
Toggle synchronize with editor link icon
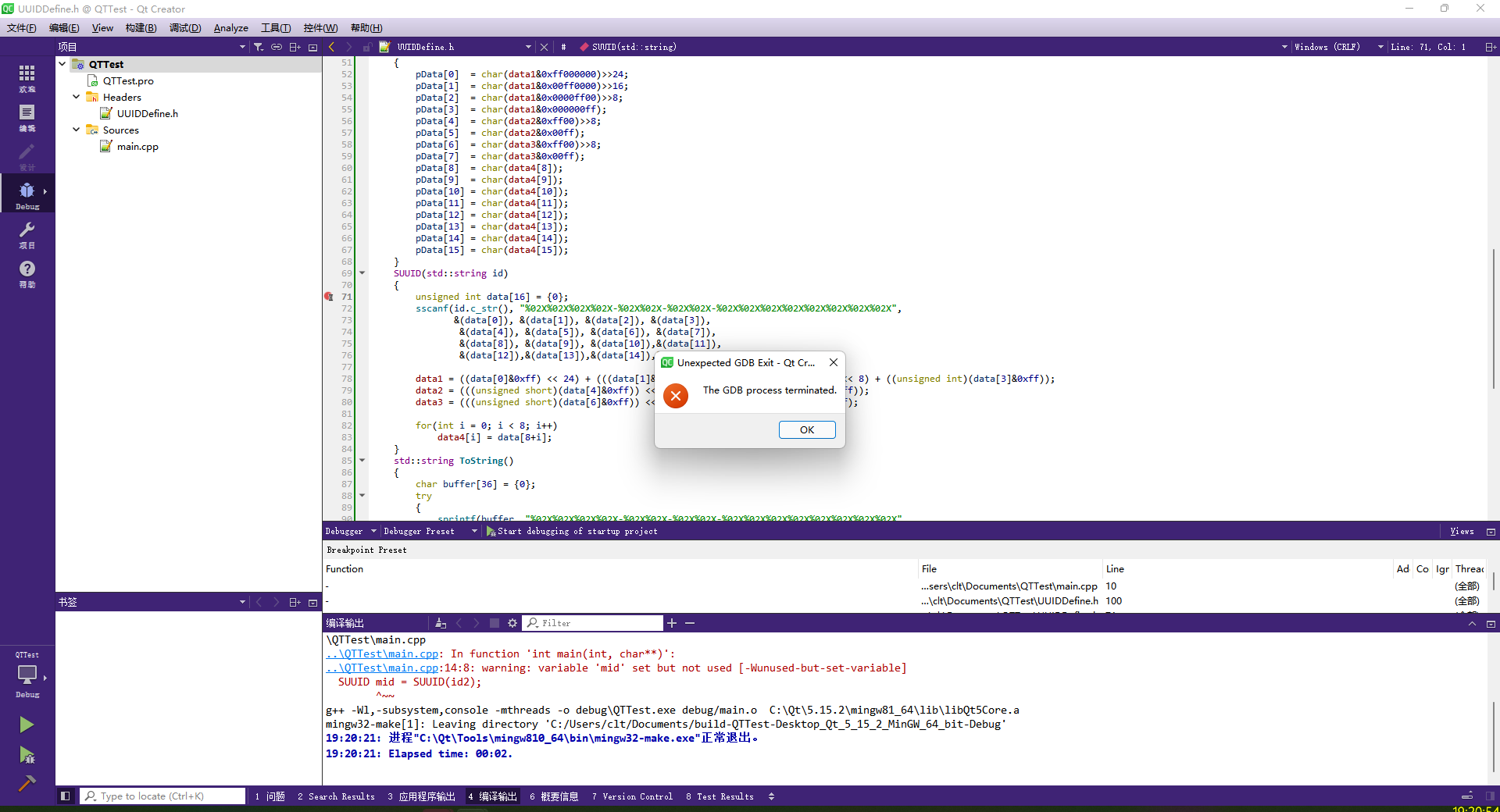(x=277, y=47)
